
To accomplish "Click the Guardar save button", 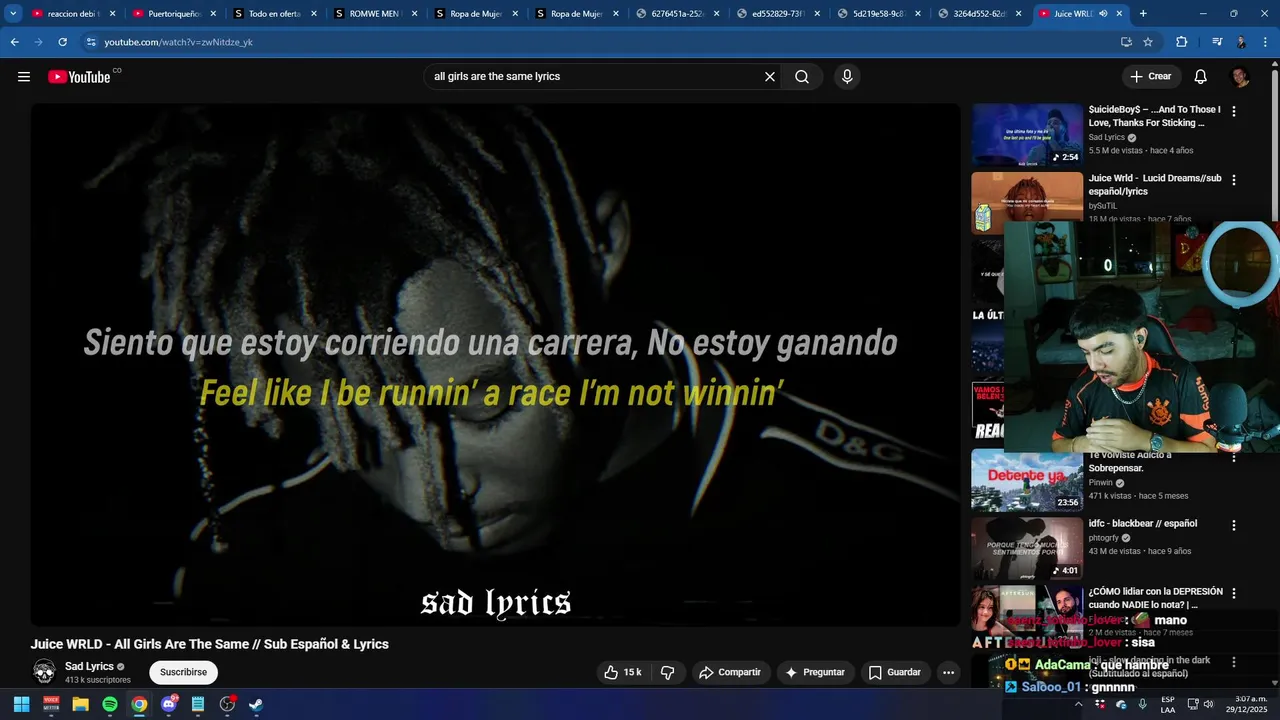I will tap(894, 672).
